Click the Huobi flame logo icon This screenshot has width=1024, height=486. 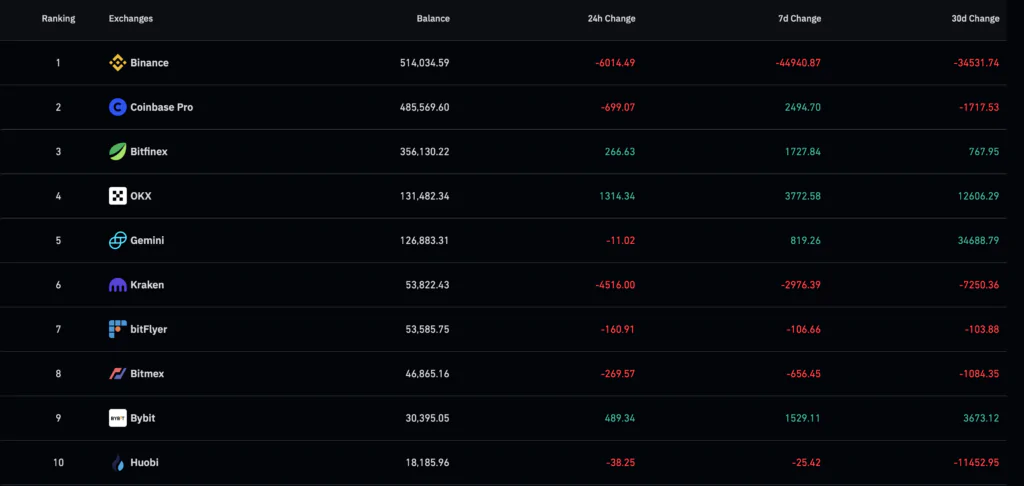click(x=118, y=462)
